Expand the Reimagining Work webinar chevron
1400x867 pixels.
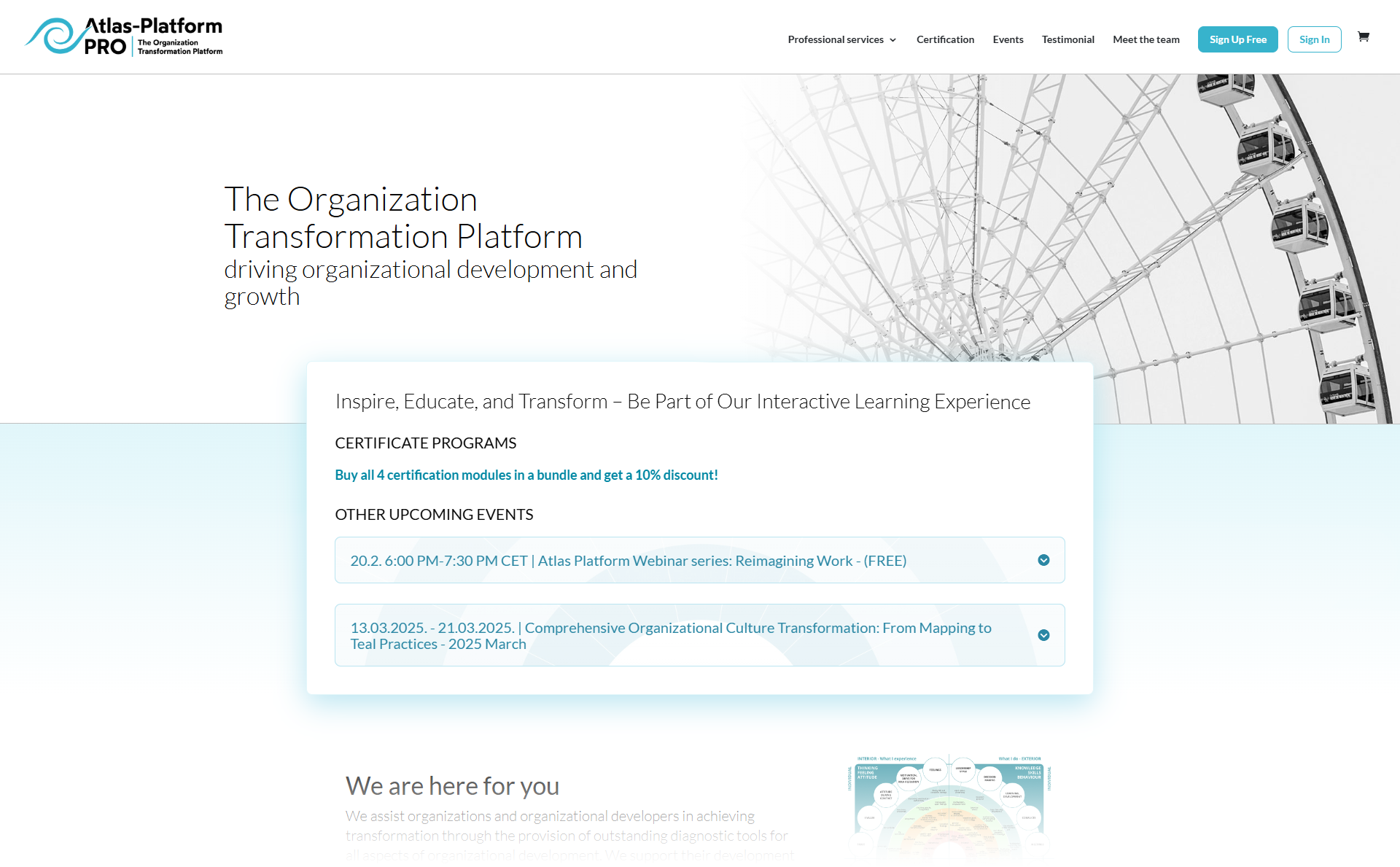pyautogui.click(x=1043, y=560)
